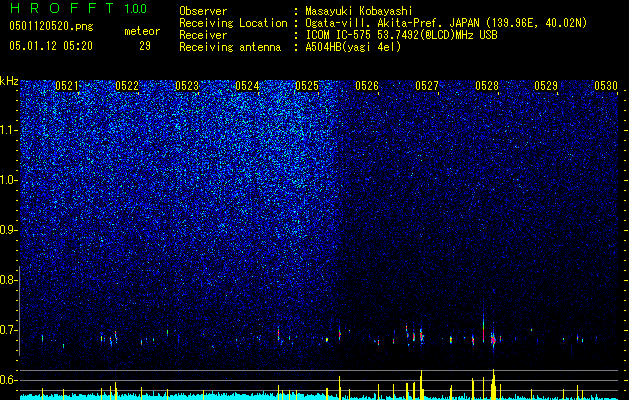Select antenna A504HB(yagi 4el) text

pyautogui.click(x=353, y=47)
